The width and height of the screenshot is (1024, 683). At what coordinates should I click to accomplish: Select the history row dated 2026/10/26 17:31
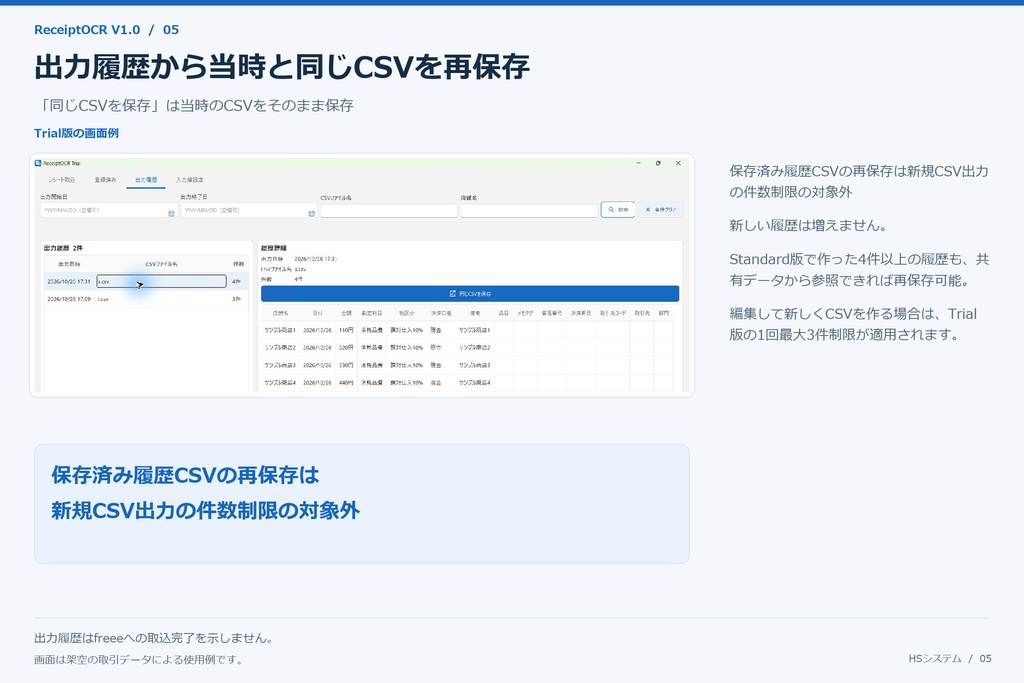146,281
